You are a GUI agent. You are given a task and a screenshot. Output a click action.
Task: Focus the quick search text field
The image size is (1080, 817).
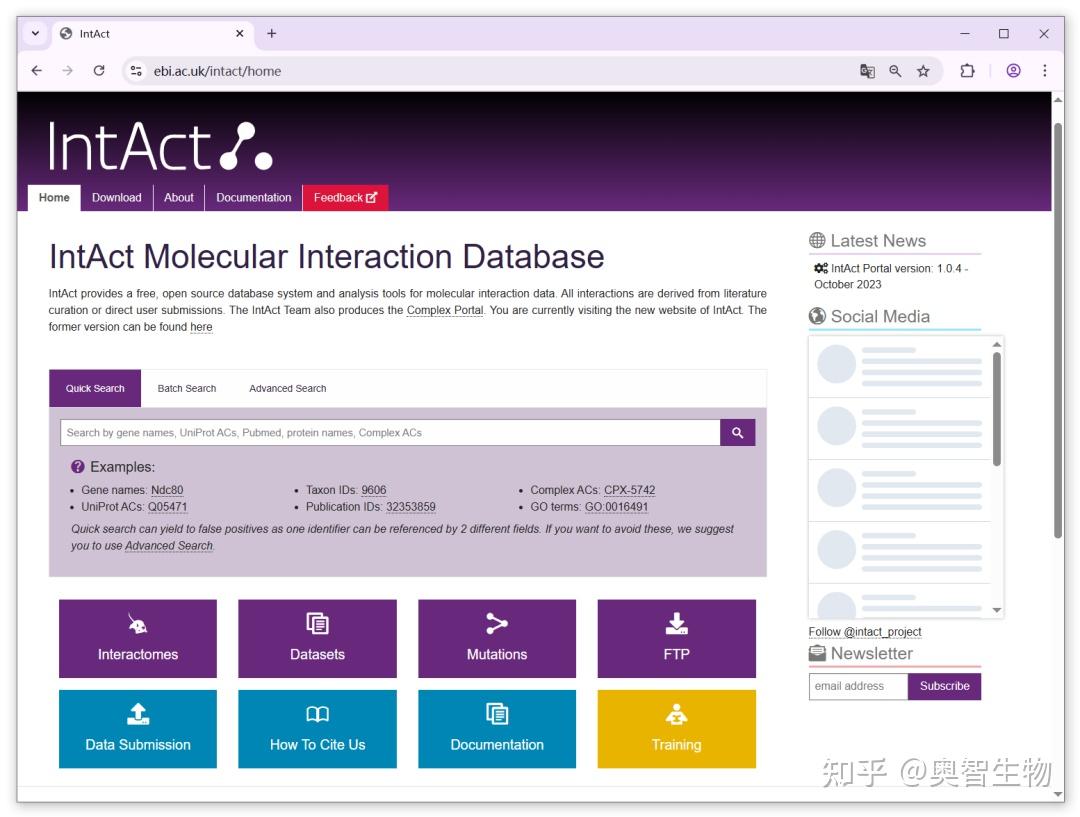coord(390,433)
